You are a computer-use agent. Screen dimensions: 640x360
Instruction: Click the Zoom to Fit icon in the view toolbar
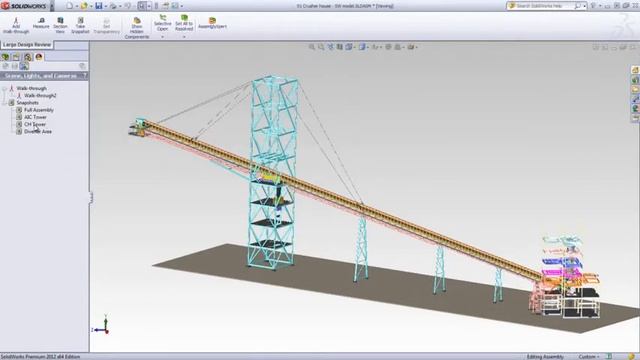point(312,47)
